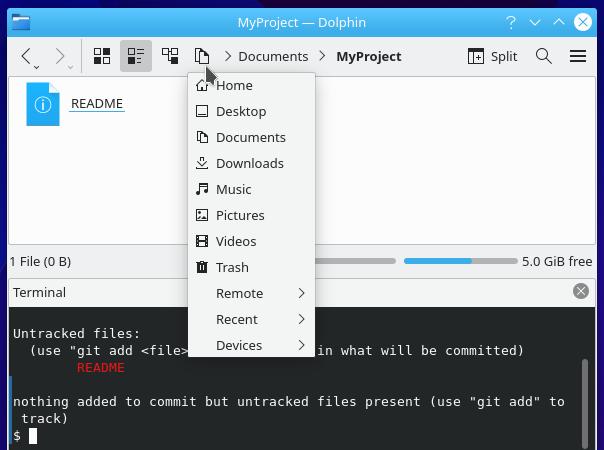Open the search magnifier icon
Screen dimensions: 604x450
click(544, 57)
